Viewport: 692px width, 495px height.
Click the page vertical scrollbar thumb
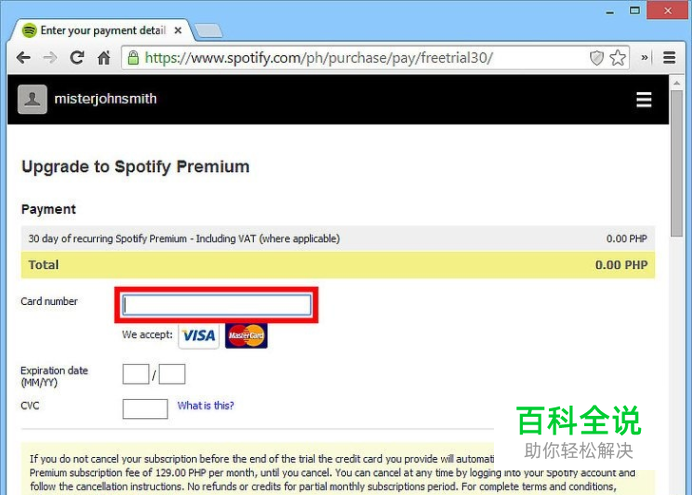point(677,163)
